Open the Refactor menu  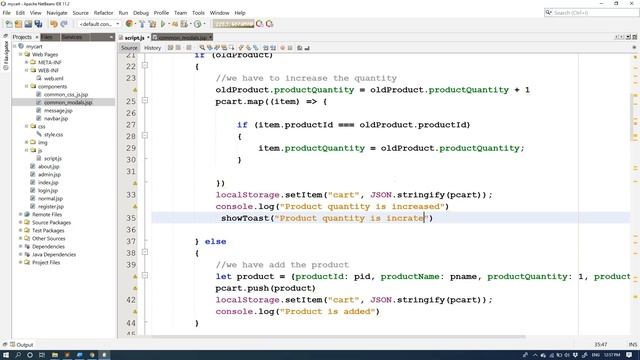tap(103, 13)
